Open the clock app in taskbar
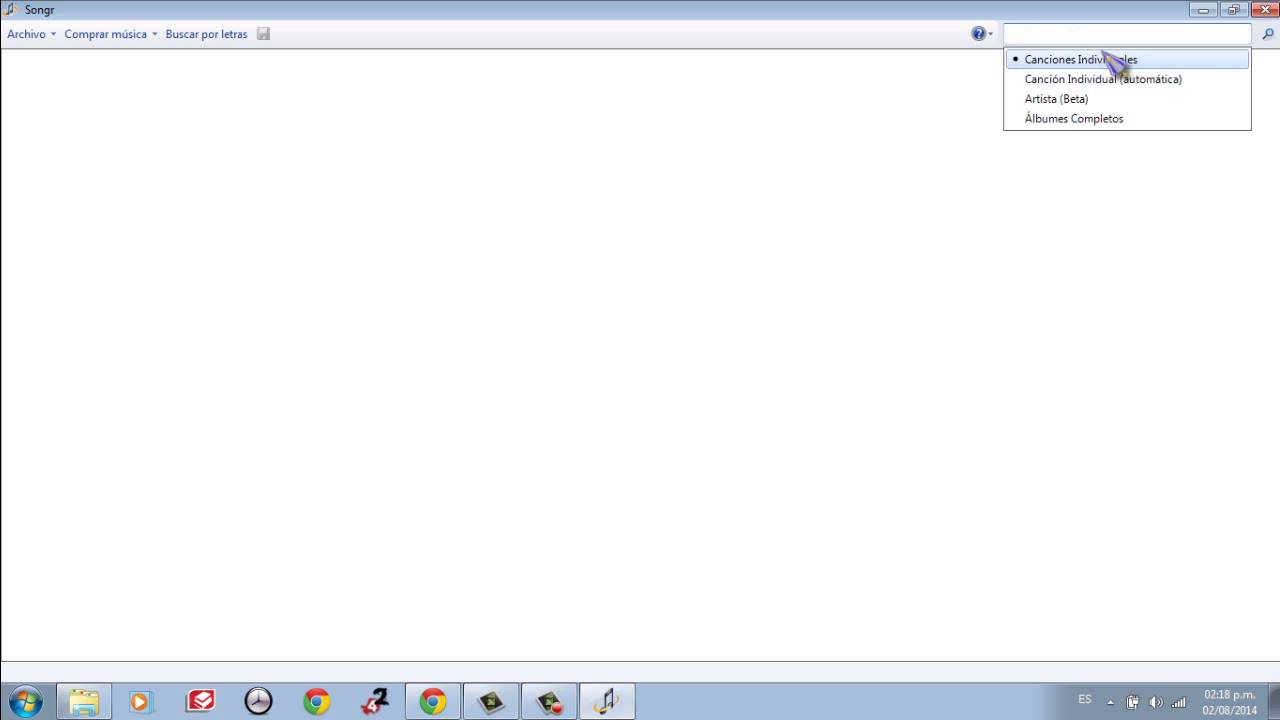1280x720 pixels. point(258,702)
